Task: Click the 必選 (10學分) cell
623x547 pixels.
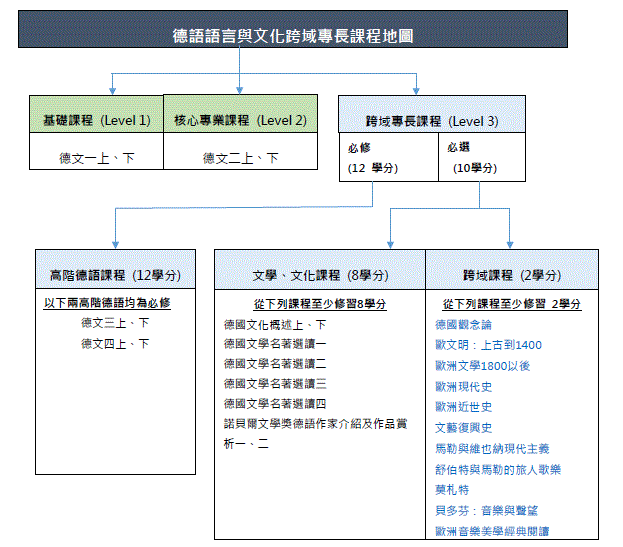Action: point(482,157)
